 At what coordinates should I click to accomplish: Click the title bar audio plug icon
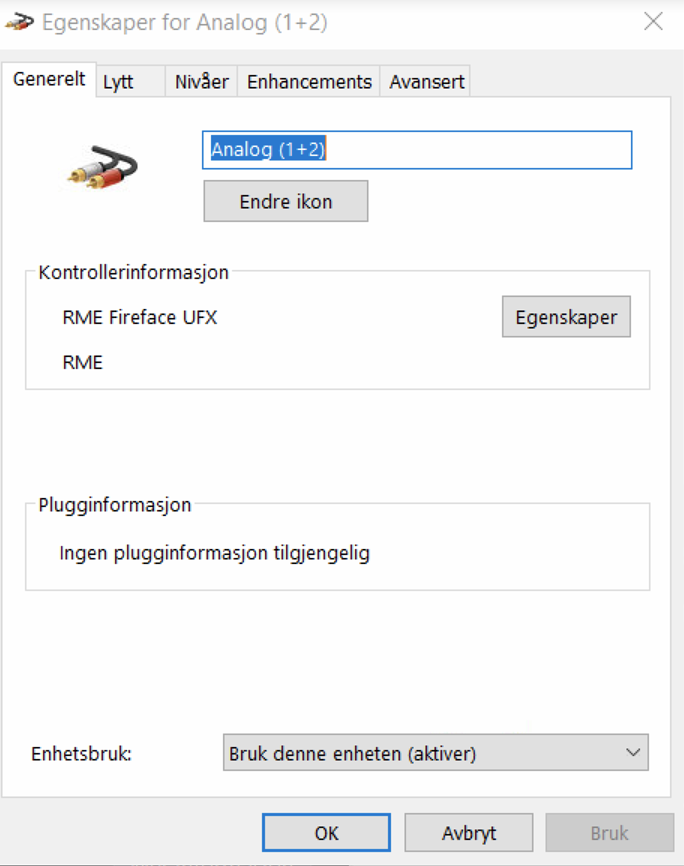click(x=20, y=22)
